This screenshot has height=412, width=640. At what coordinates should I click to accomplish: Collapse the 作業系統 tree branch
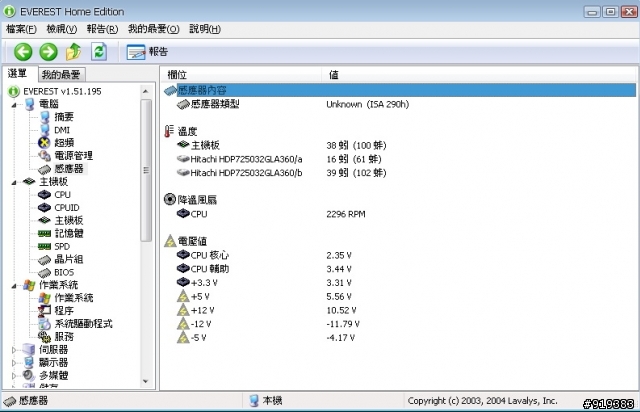click(14, 286)
